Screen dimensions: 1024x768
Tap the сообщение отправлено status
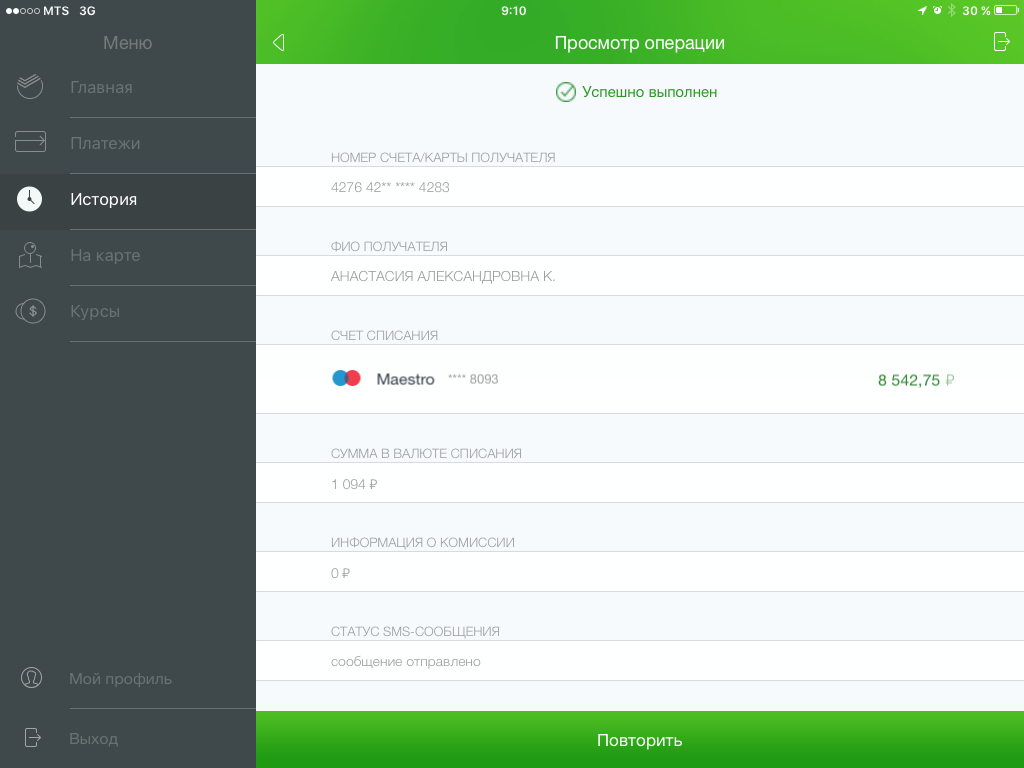pyautogui.click(x=406, y=662)
